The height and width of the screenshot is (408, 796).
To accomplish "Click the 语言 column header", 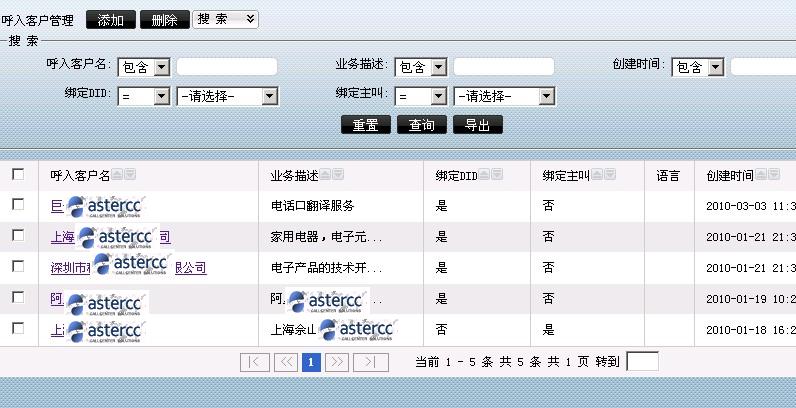I will [668, 176].
